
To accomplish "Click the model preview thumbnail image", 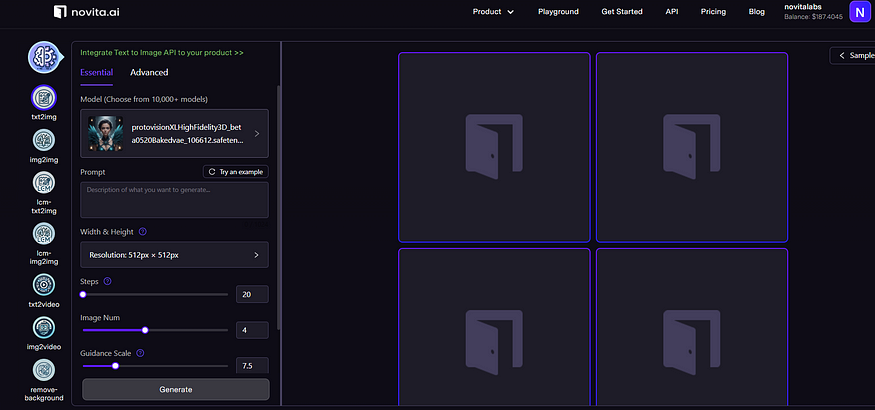I will coord(105,133).
